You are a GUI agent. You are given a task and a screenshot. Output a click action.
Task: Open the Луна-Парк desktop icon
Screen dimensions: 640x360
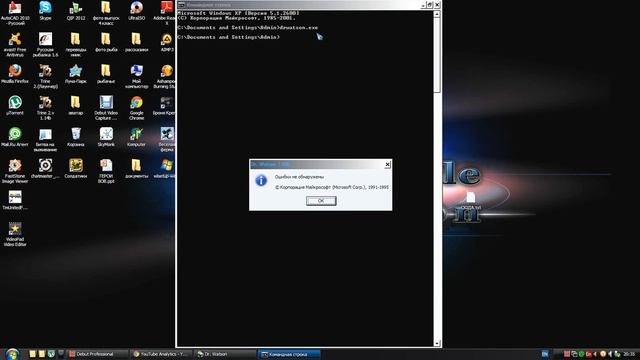[x=76, y=73]
